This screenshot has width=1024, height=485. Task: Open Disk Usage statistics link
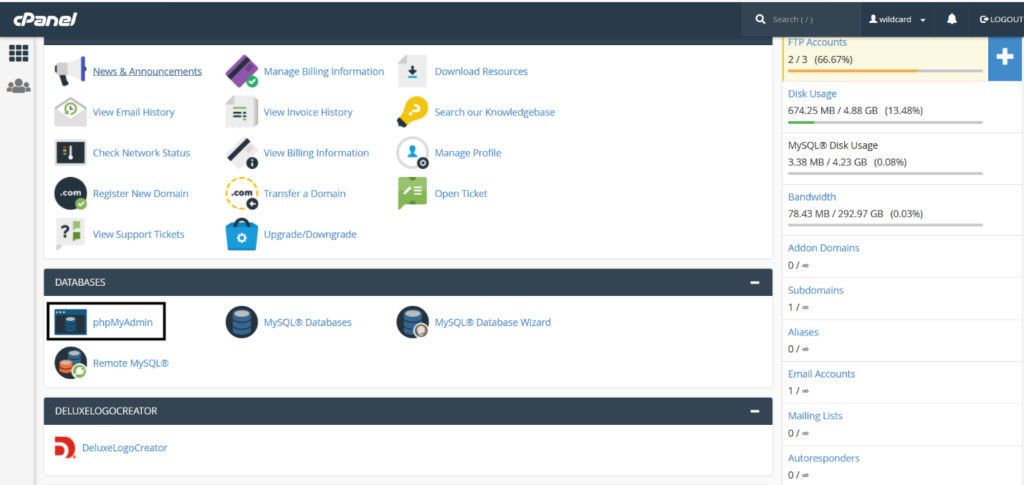812,94
